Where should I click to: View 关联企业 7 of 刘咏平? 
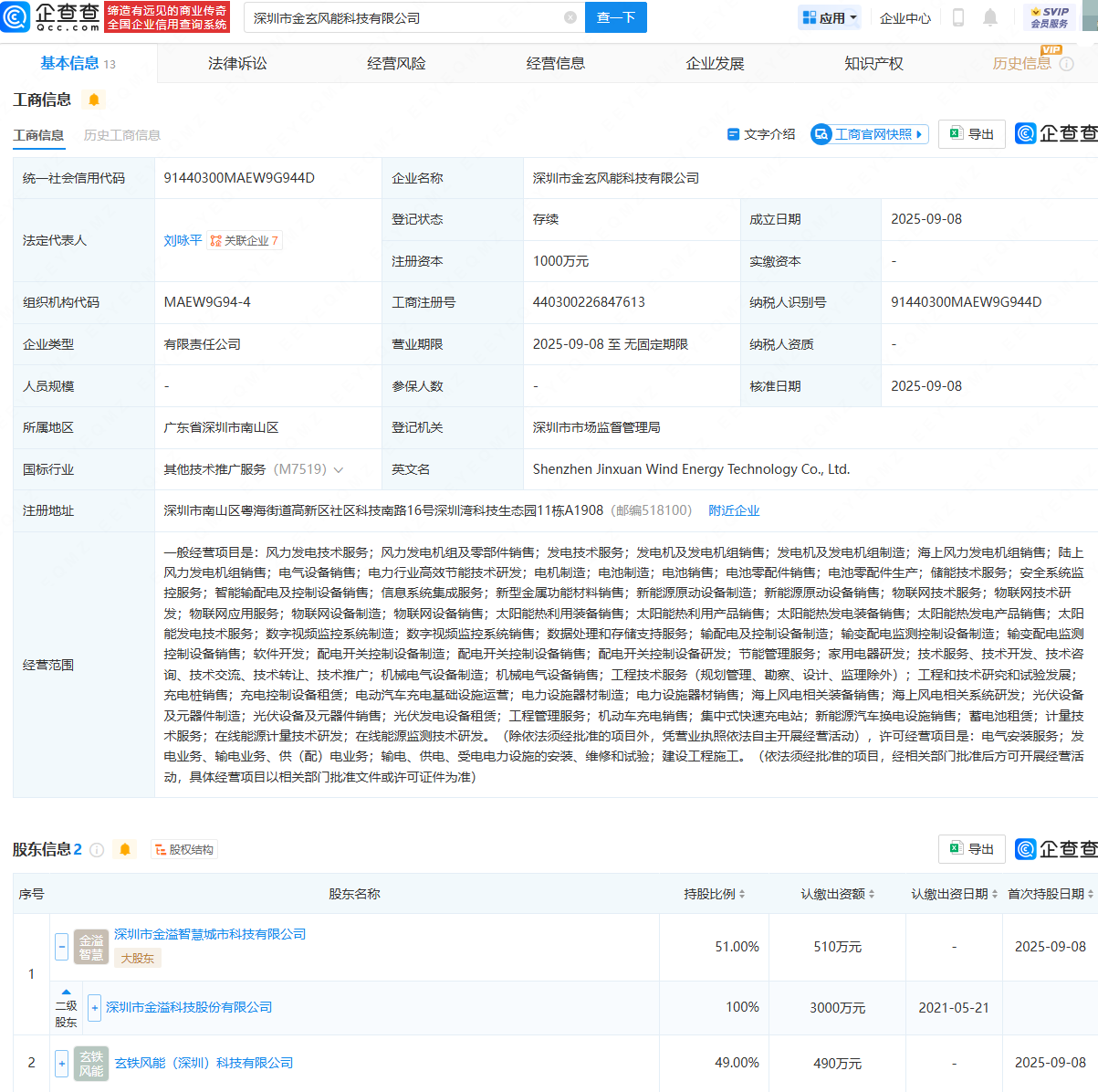(x=245, y=241)
